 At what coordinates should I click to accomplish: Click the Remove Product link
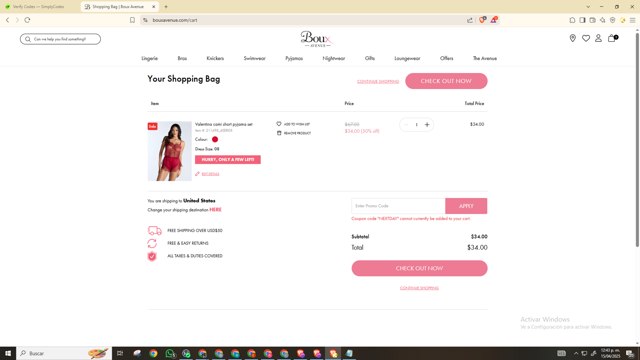[297, 133]
